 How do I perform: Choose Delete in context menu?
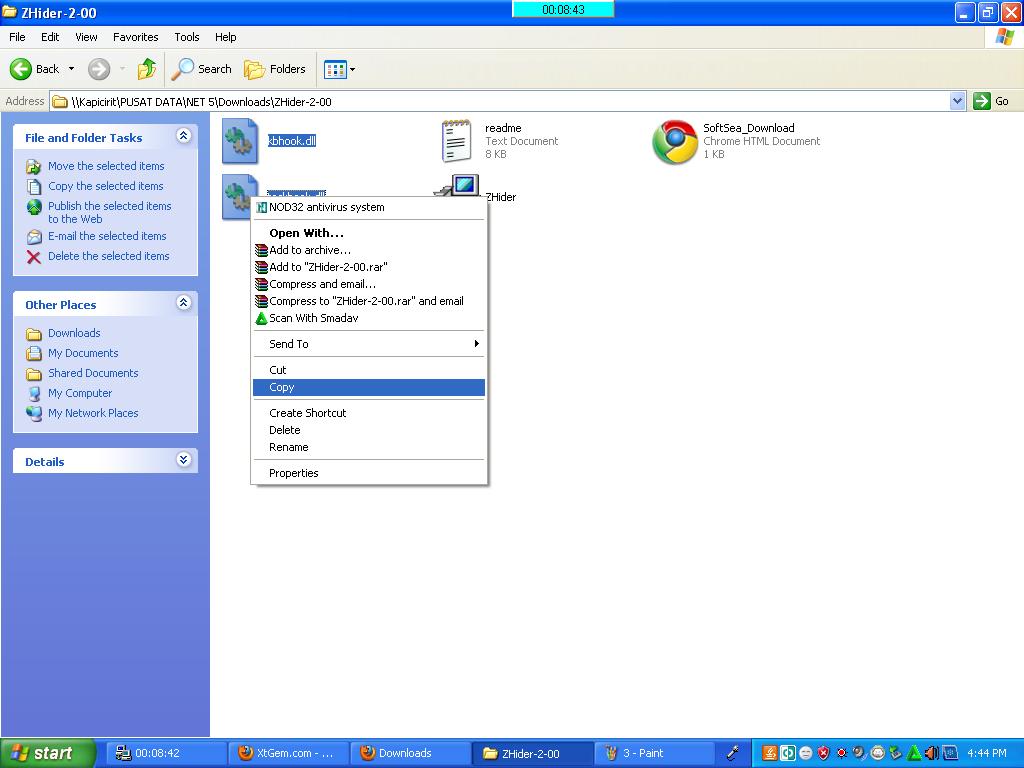[369, 430]
